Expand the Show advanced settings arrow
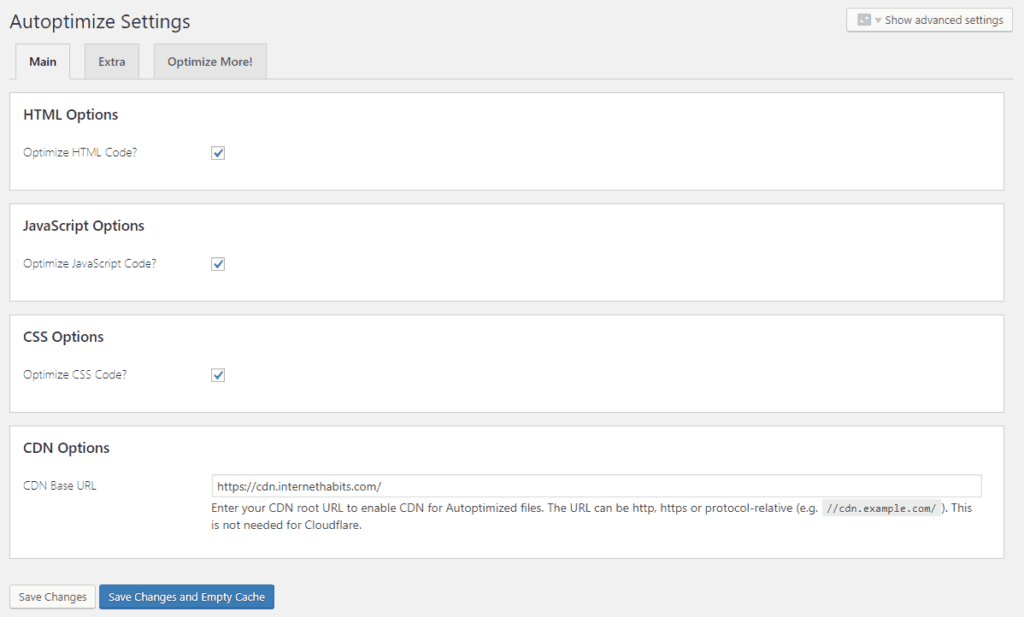1024x617 pixels. point(878,20)
